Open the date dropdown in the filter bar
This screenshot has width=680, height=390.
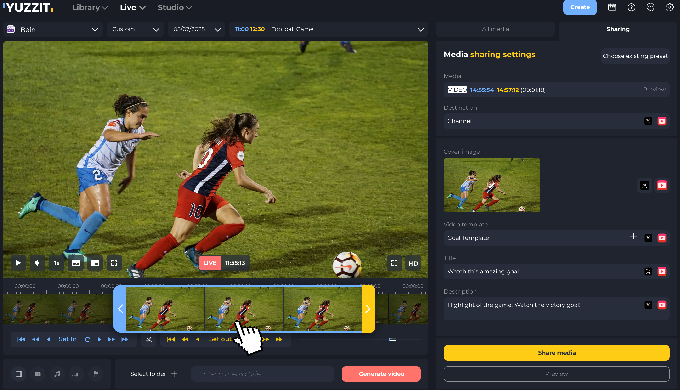point(196,29)
